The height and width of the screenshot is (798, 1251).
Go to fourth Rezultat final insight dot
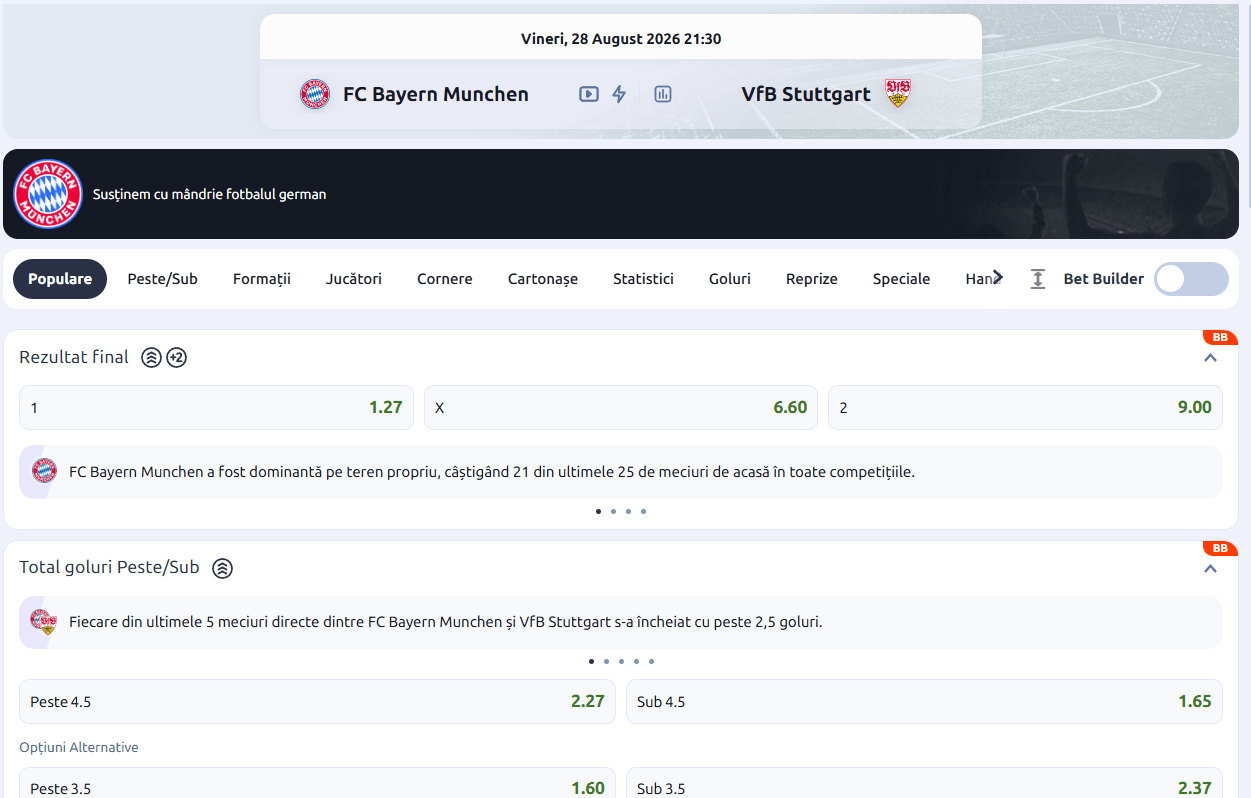coord(643,511)
